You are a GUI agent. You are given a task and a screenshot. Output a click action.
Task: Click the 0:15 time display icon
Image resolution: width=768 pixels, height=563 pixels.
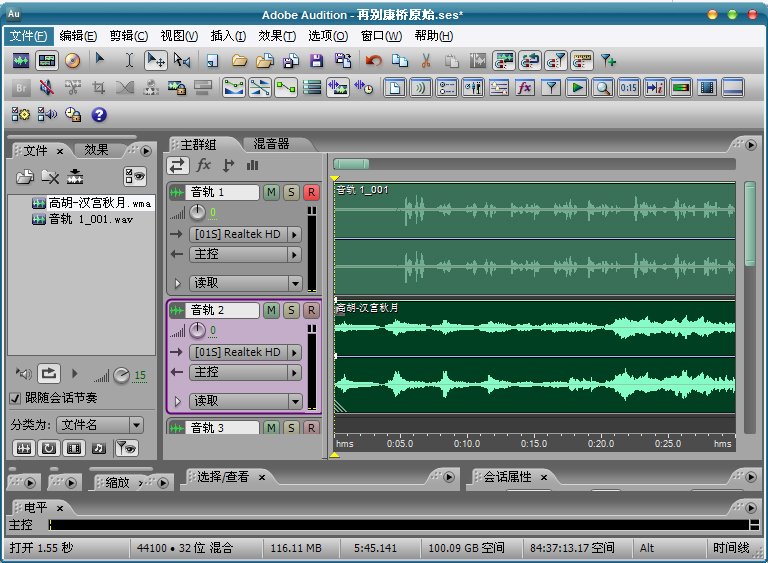click(629, 88)
